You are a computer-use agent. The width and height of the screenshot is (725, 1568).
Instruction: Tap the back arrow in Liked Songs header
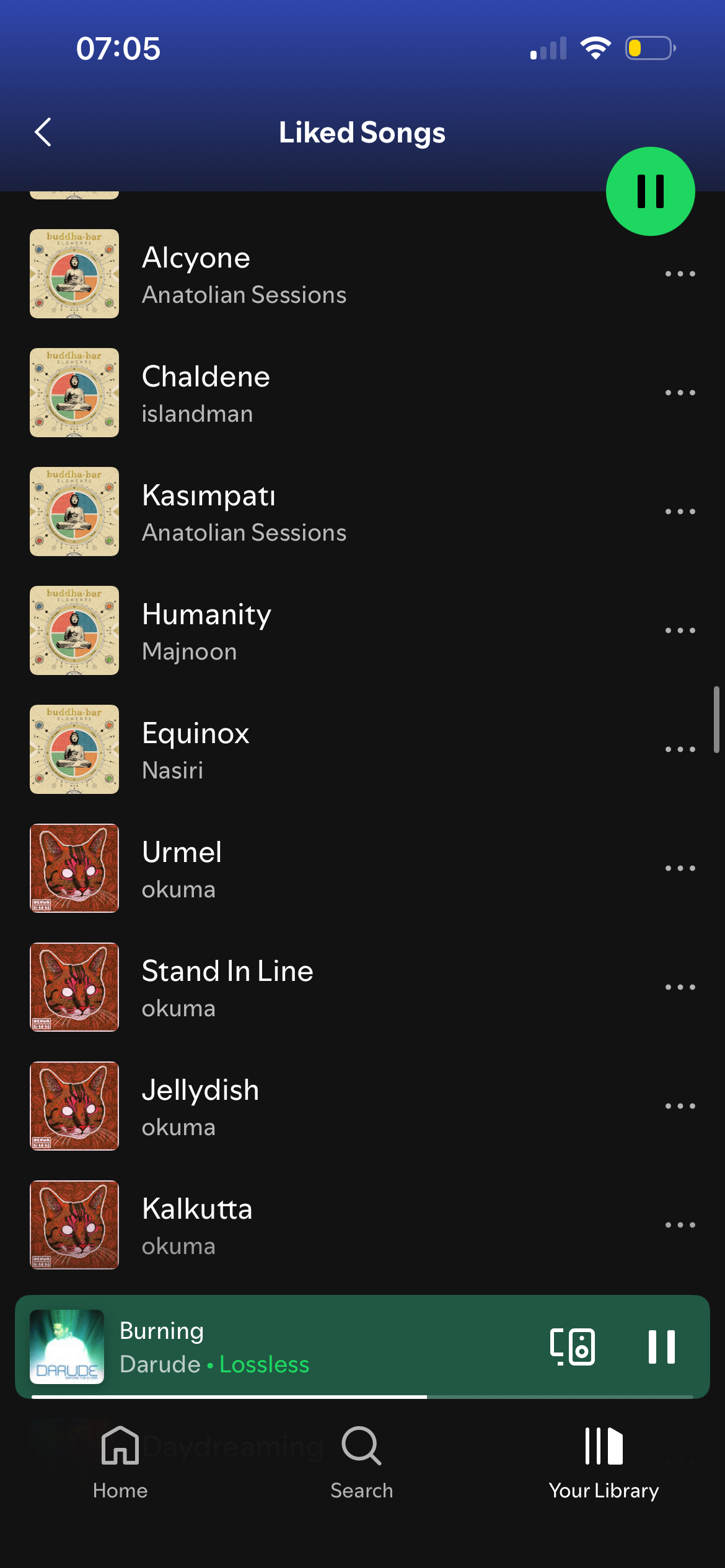point(43,132)
